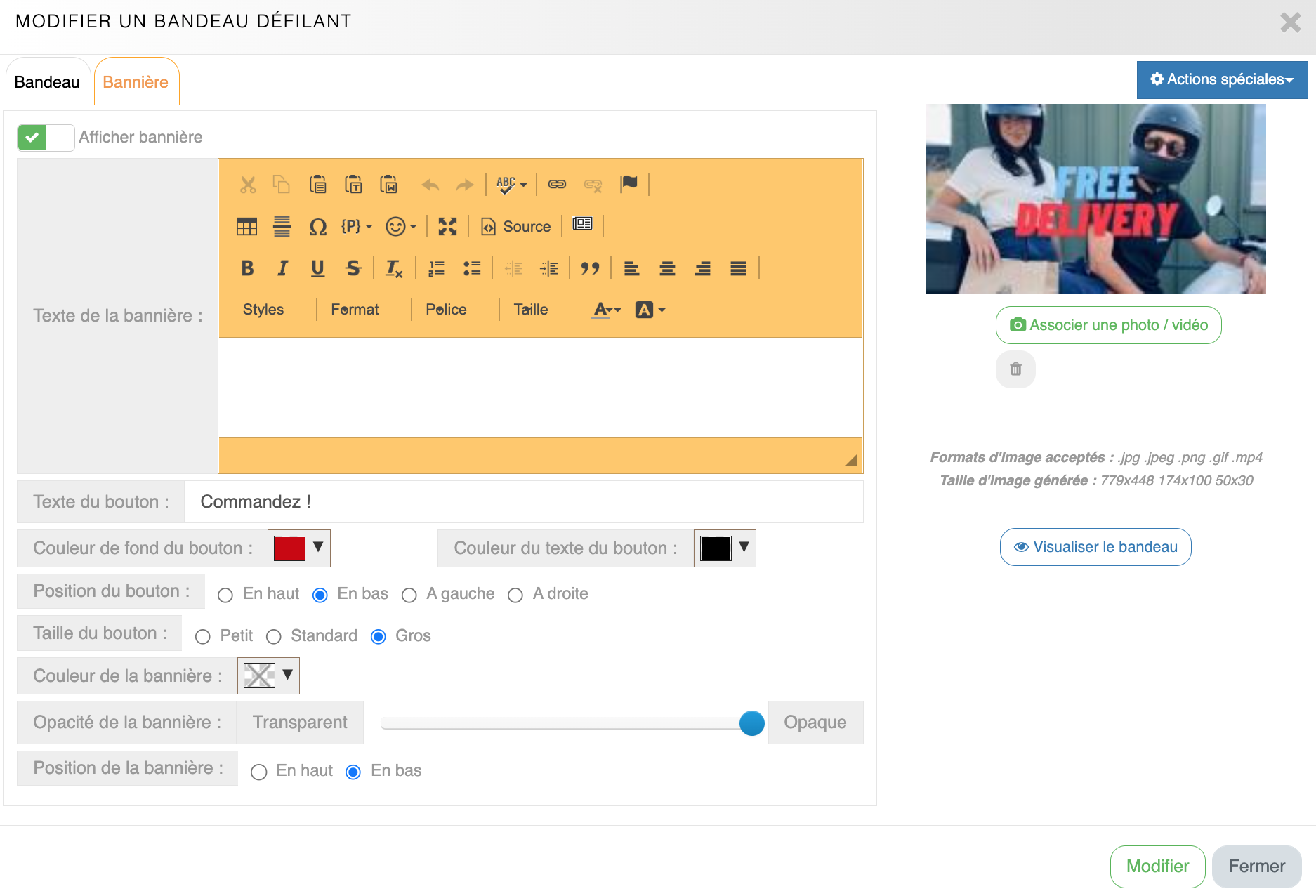The width and height of the screenshot is (1316, 896).
Task: Delete the associated photo with trash icon
Action: point(1015,369)
